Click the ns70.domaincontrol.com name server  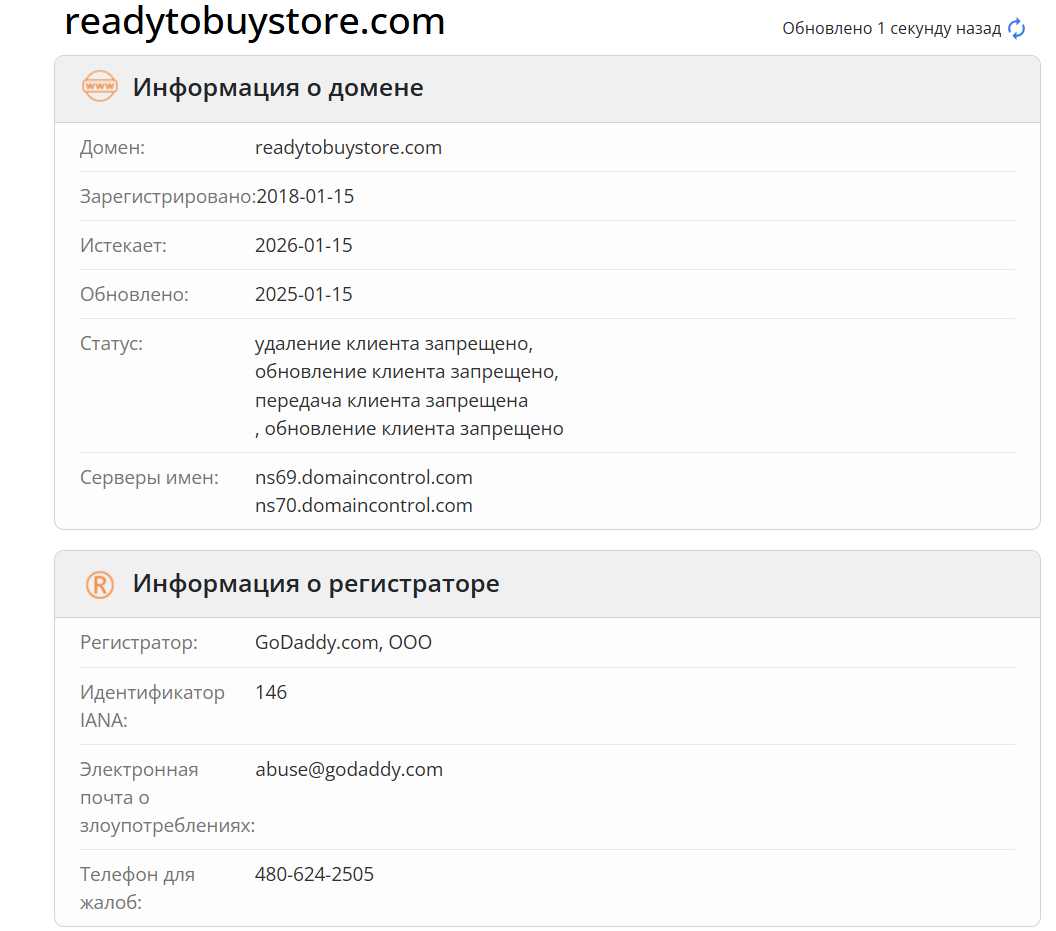point(363,506)
